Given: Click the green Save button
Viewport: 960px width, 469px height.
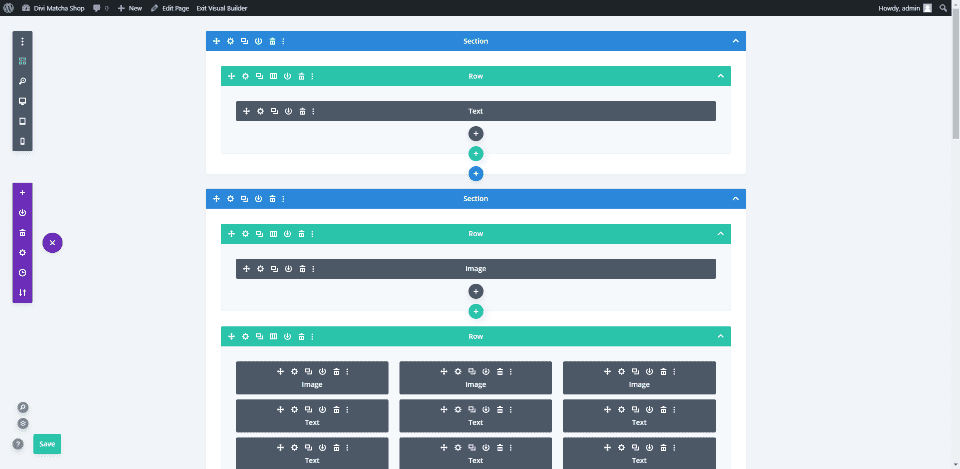Looking at the screenshot, I should tap(47, 444).
